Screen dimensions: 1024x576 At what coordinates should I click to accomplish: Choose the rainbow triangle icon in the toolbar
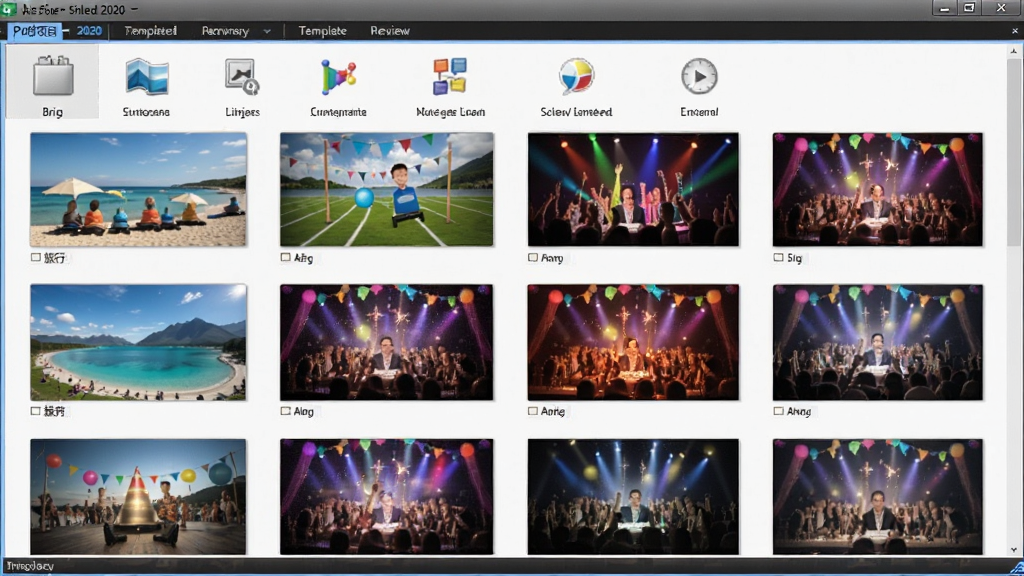338,76
